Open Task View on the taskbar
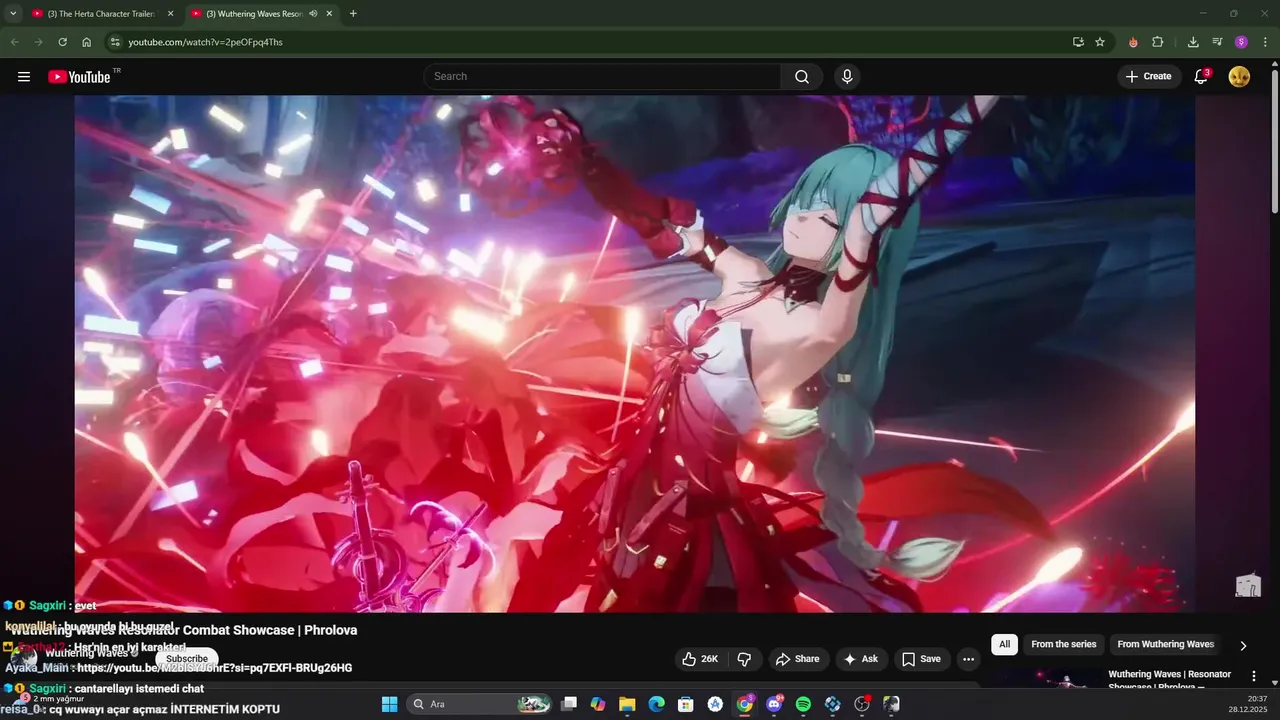 coord(569,704)
